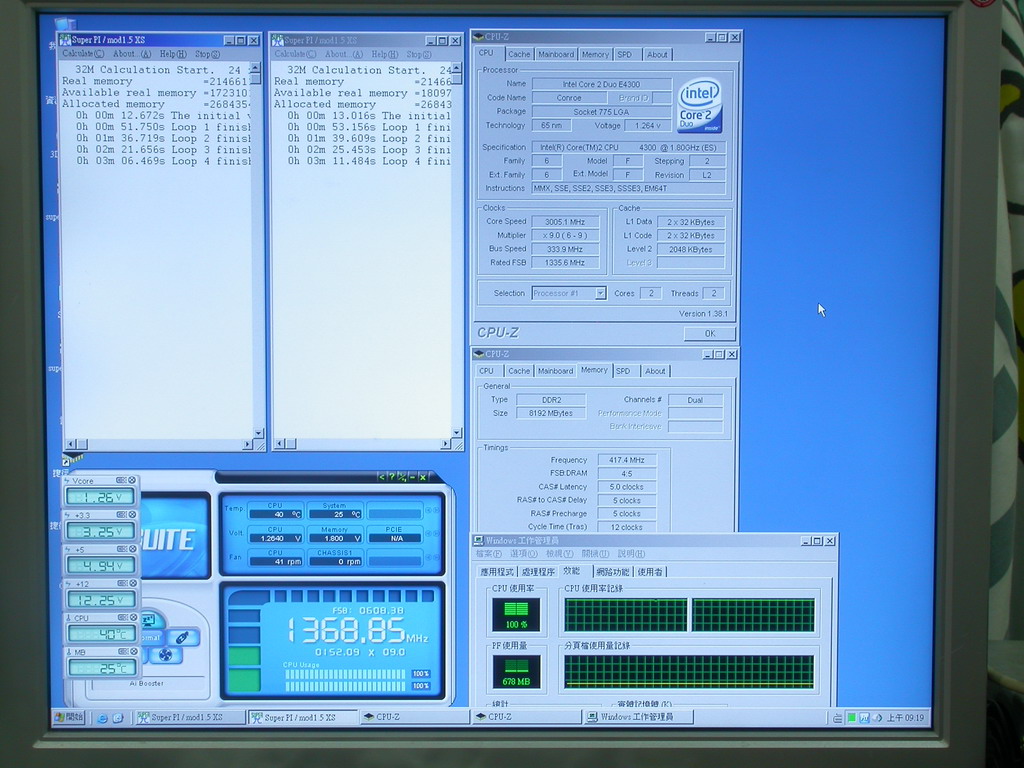Click CPU usage 100 % gauge in Task Manager
This screenshot has height=768, width=1024.
(x=516, y=615)
